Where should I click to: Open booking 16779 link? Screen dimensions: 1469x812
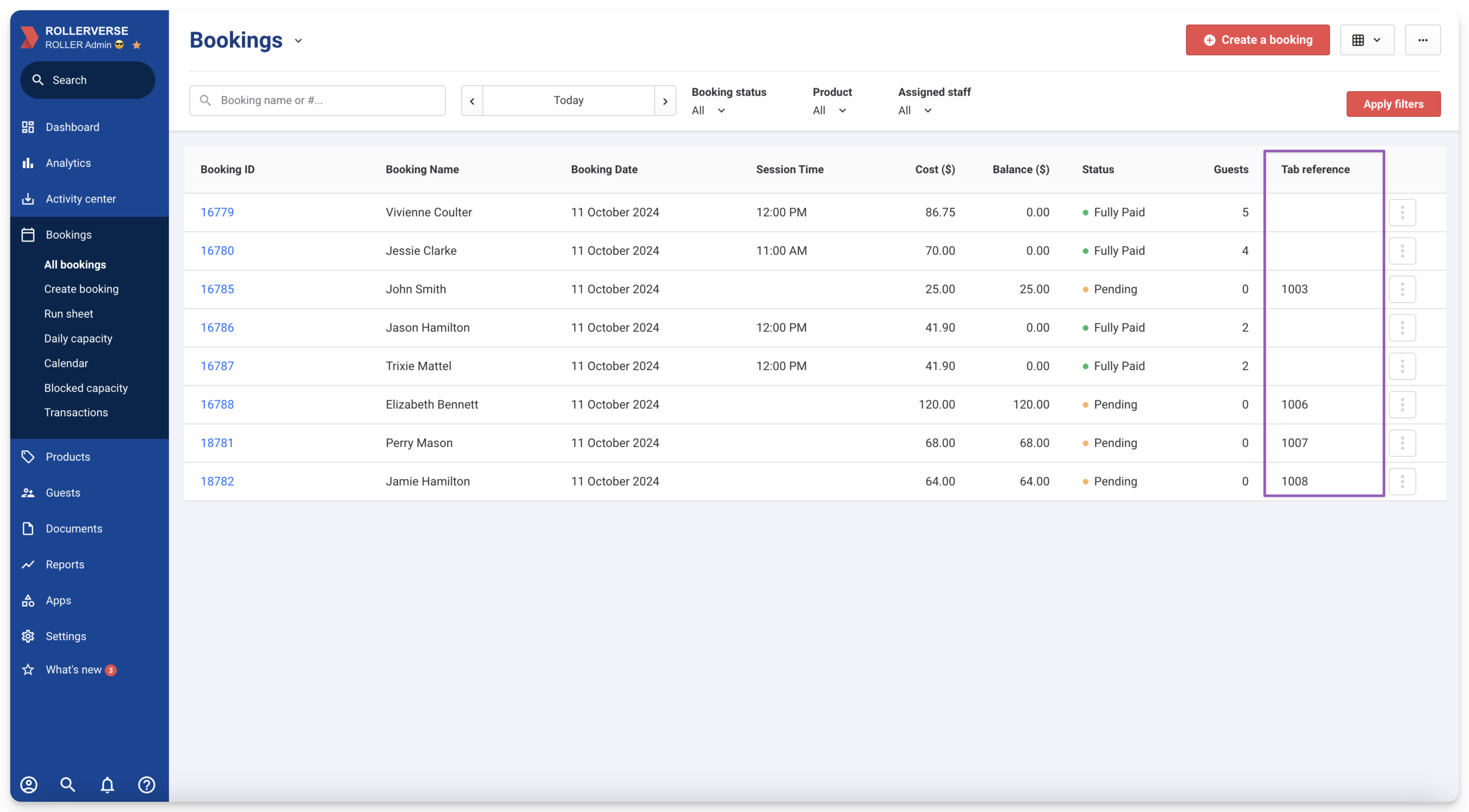[217, 212]
